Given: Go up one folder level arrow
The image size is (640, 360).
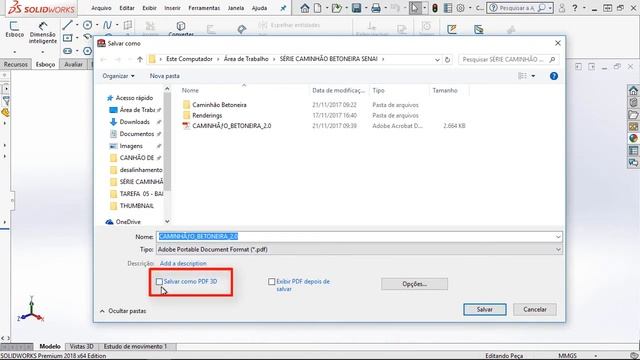Looking at the screenshot, I should (140, 60).
